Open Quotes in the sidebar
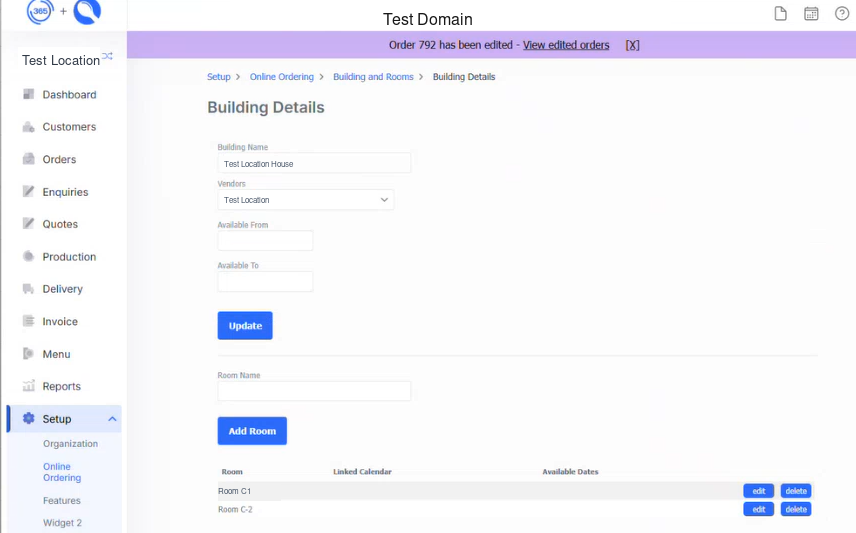The height and width of the screenshot is (533, 856). (x=60, y=224)
